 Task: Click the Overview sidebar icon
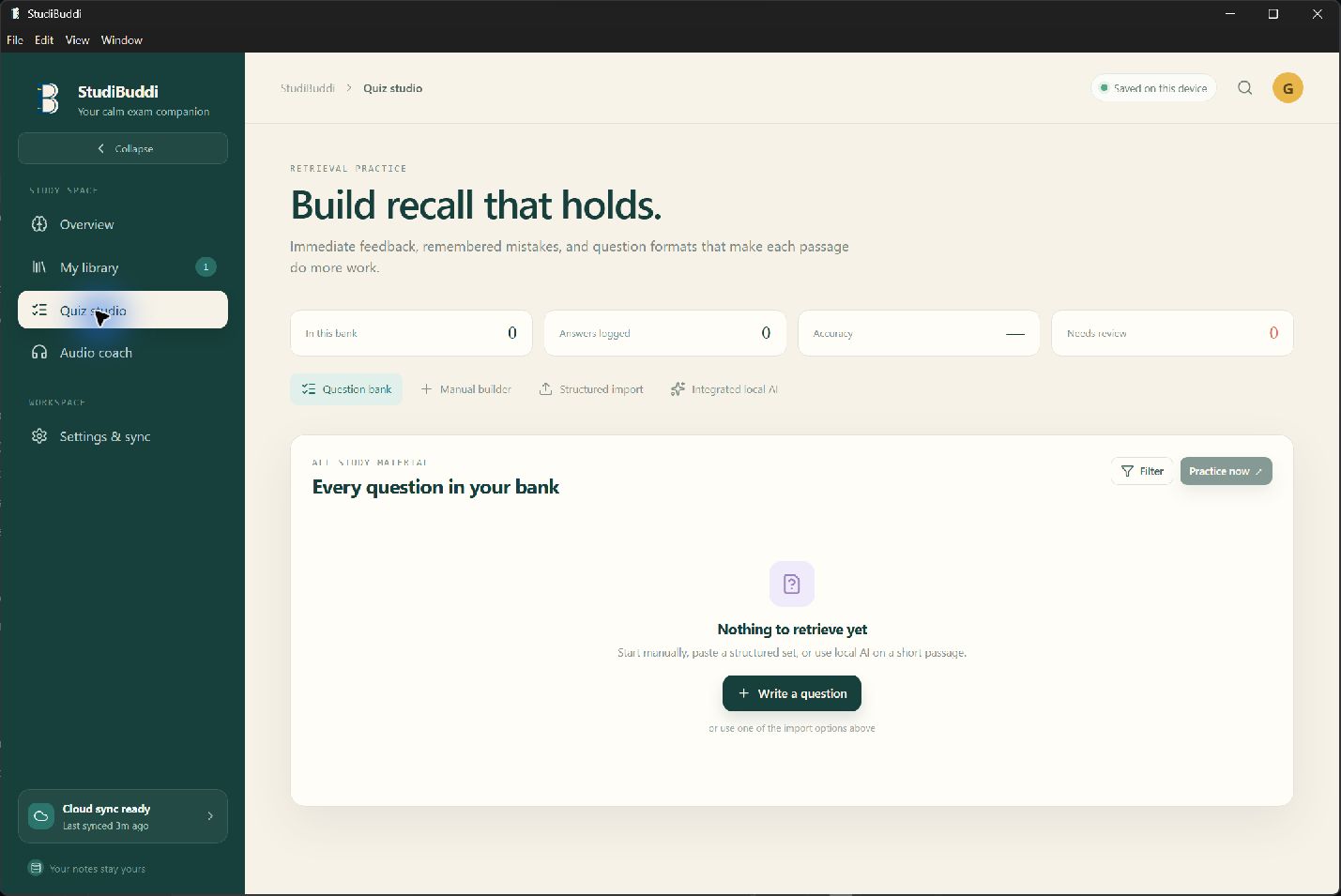[x=39, y=224]
